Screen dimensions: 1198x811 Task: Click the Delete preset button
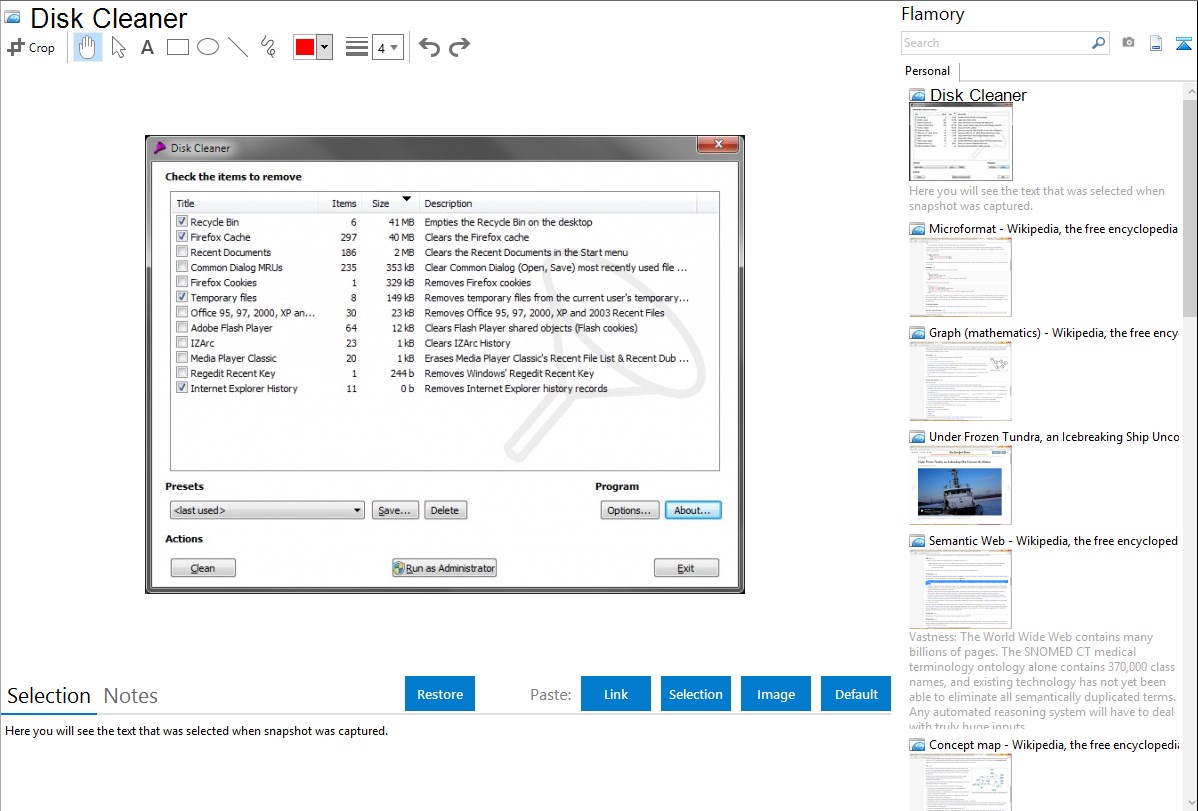(445, 510)
